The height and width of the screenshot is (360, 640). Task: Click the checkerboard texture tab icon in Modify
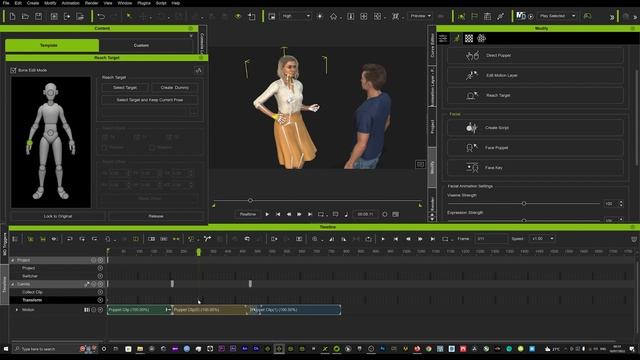(x=469, y=38)
